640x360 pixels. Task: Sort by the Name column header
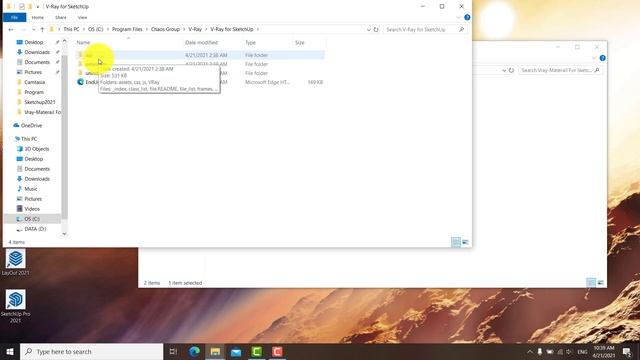pos(83,42)
